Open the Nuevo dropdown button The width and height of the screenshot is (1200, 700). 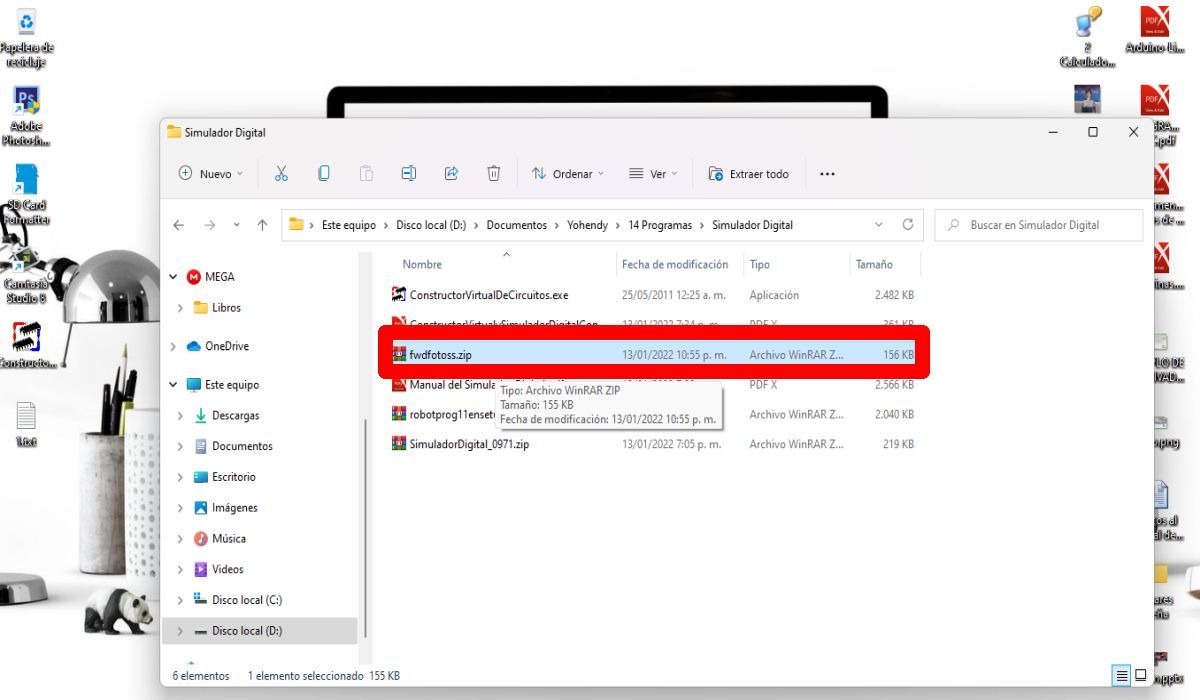coord(210,174)
